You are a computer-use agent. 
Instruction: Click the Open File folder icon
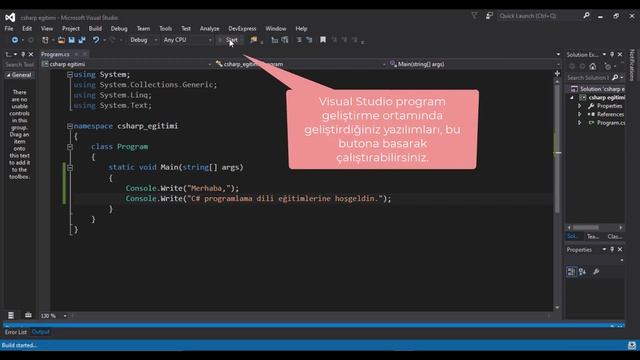tap(61, 40)
